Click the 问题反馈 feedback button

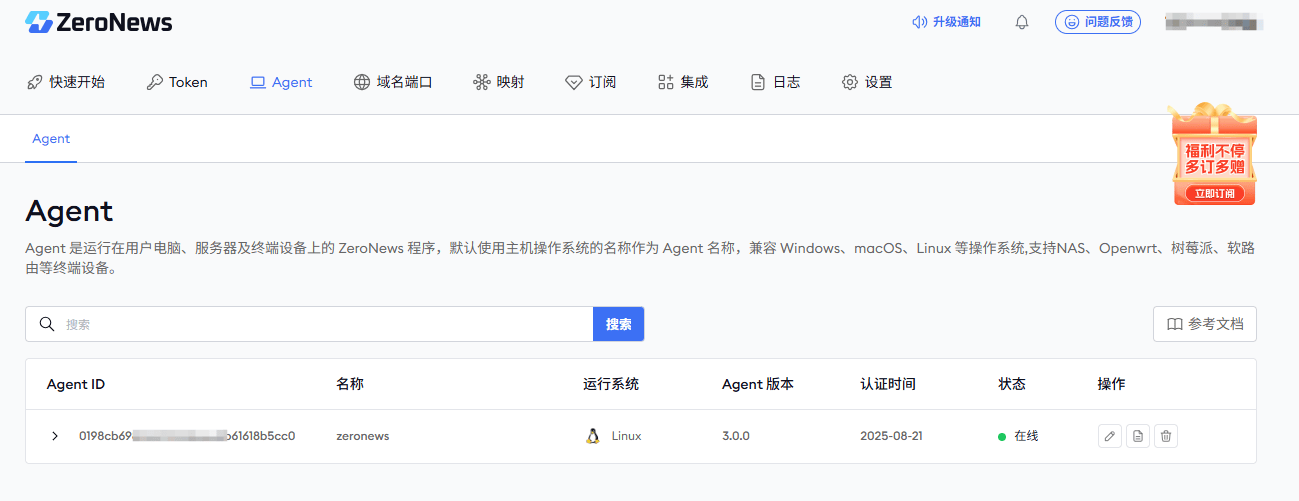1098,22
